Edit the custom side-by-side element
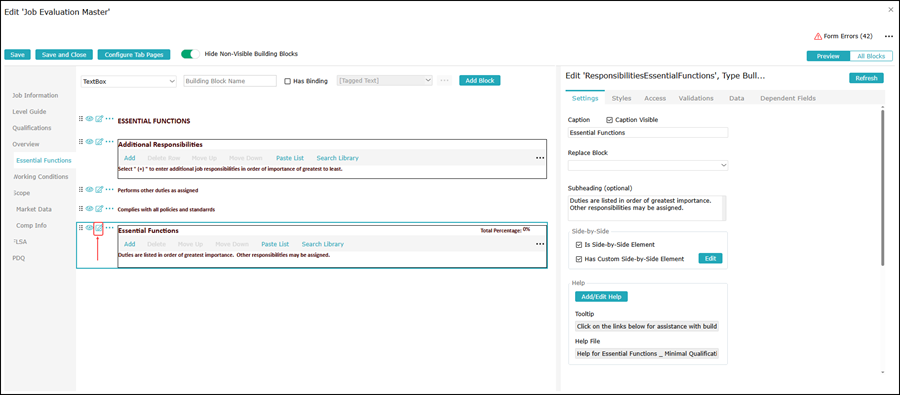This screenshot has height=395, width=900. click(x=711, y=258)
